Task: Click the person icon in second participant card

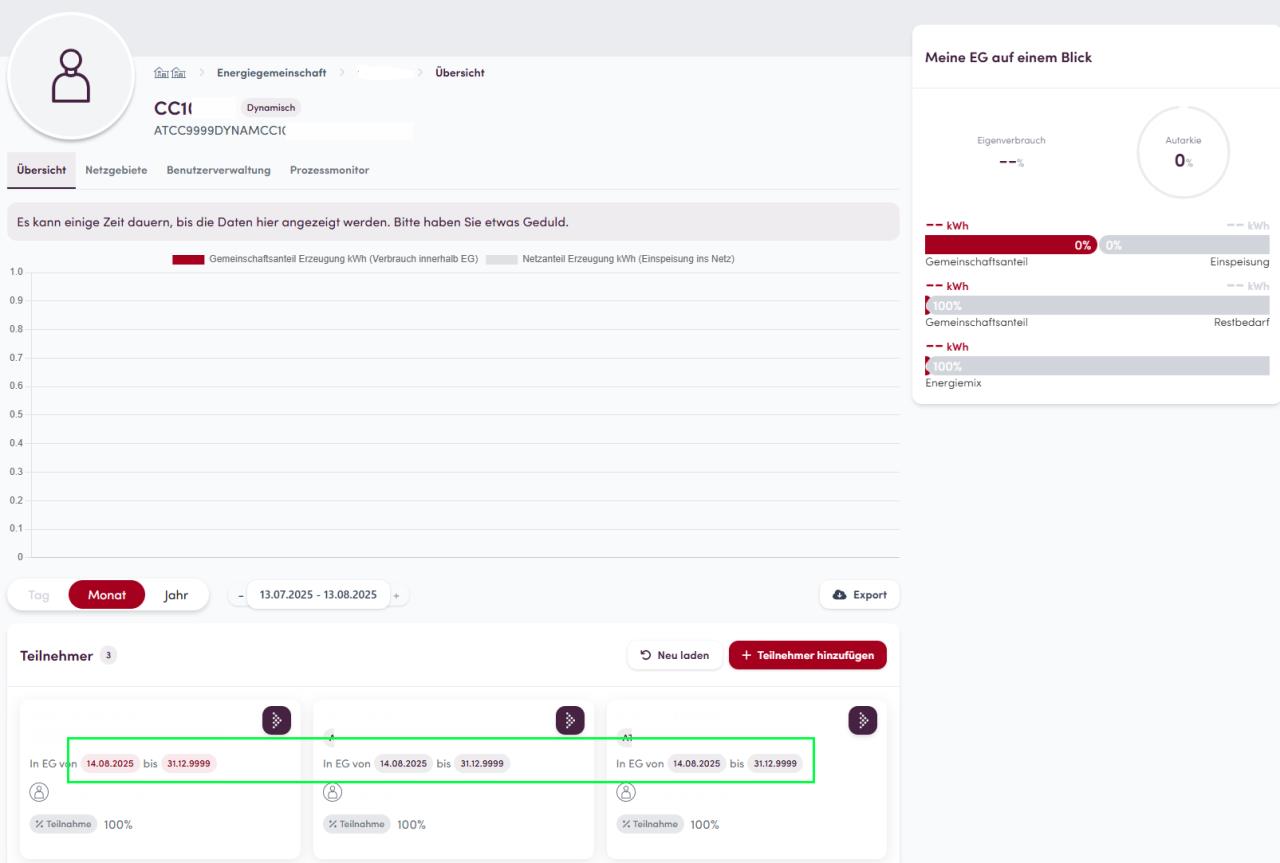Action: click(333, 791)
